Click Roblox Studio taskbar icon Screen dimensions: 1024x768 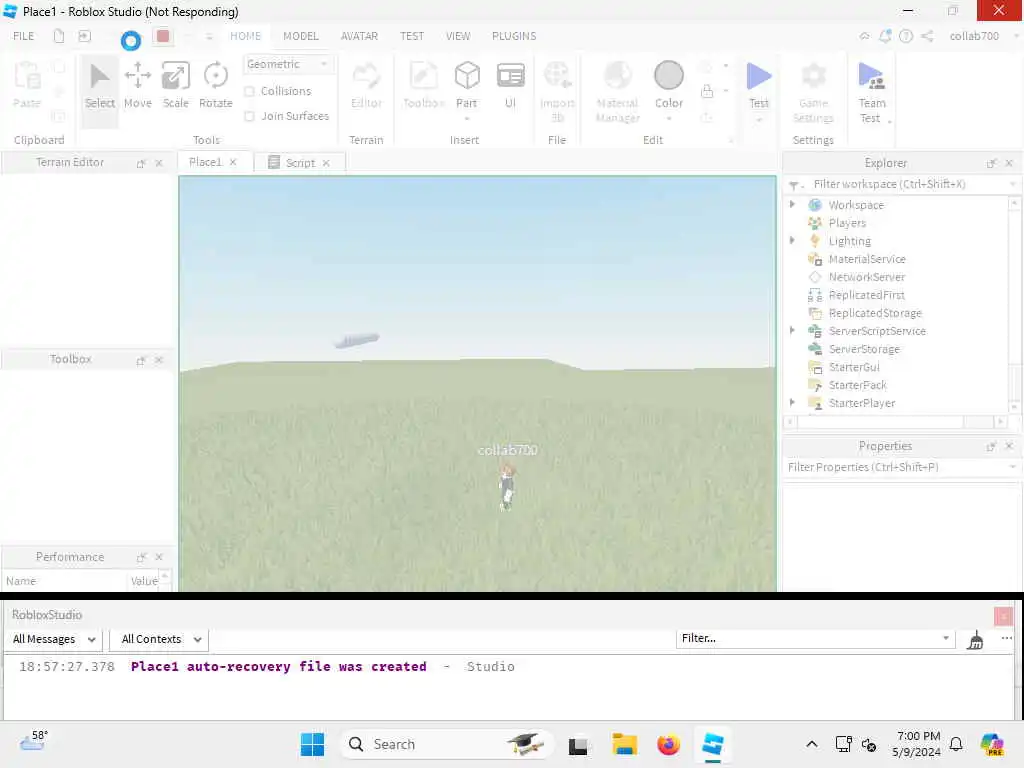712,744
